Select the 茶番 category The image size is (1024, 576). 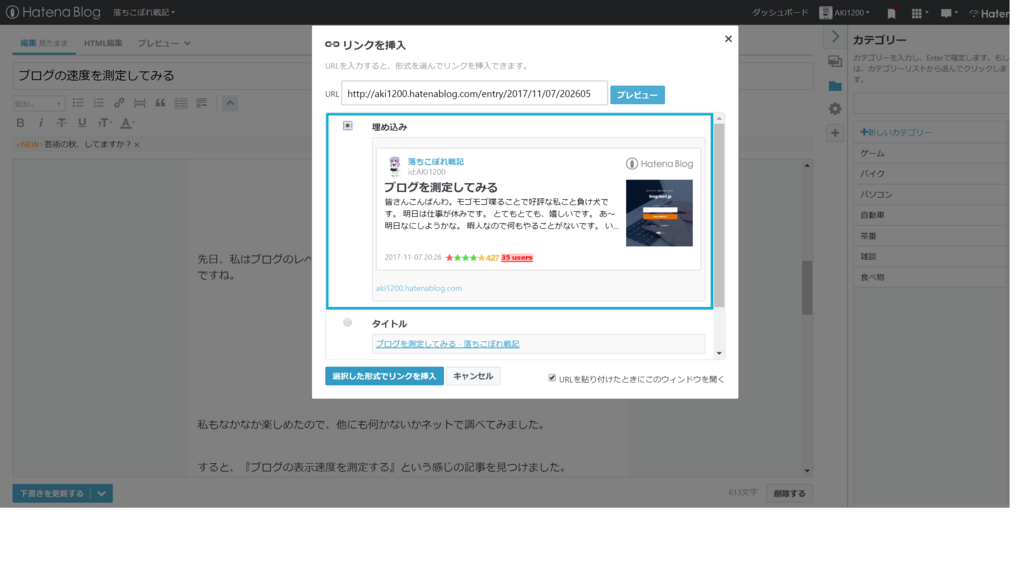[931, 236]
